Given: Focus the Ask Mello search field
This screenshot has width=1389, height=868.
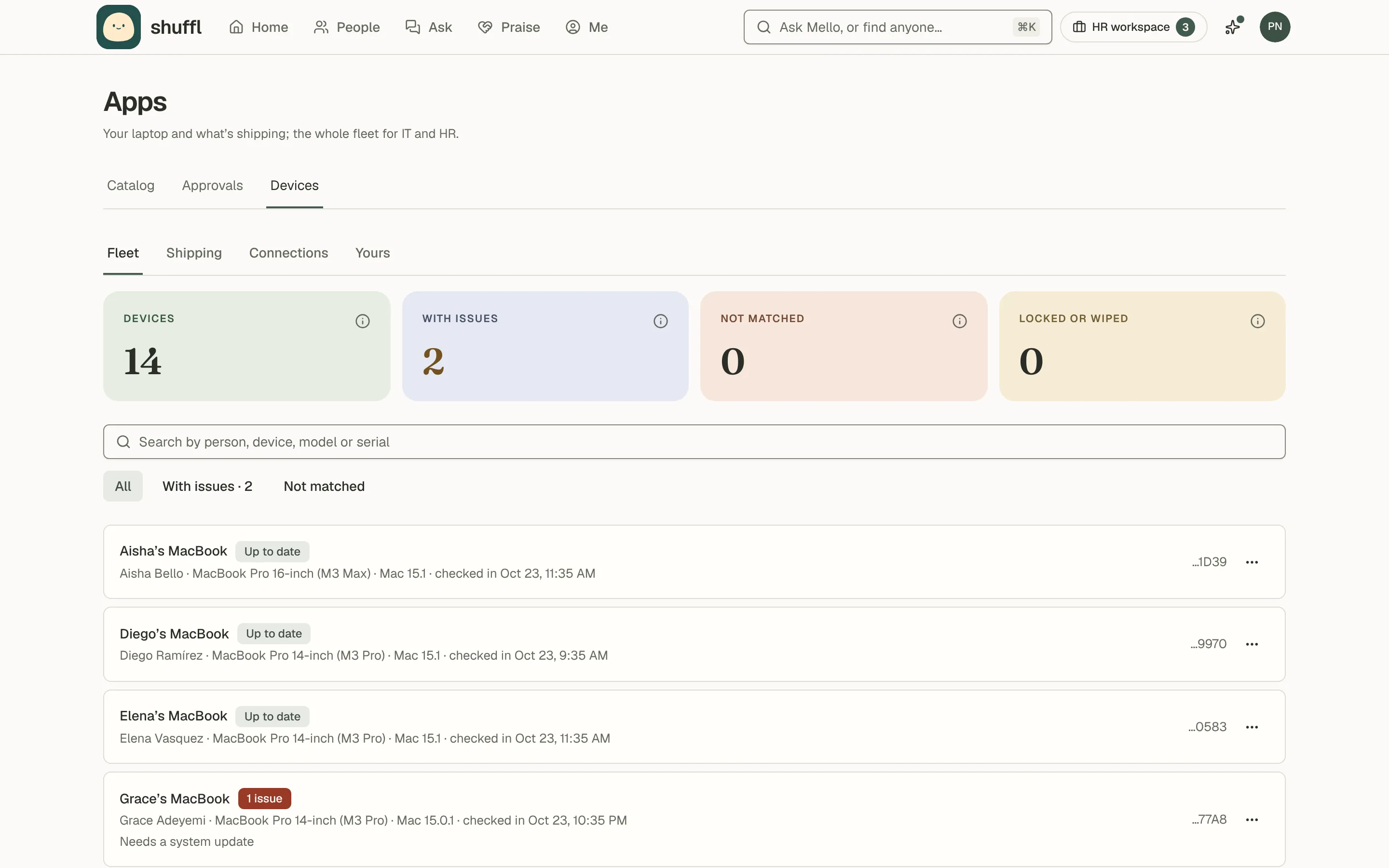Looking at the screenshot, I should (x=897, y=27).
